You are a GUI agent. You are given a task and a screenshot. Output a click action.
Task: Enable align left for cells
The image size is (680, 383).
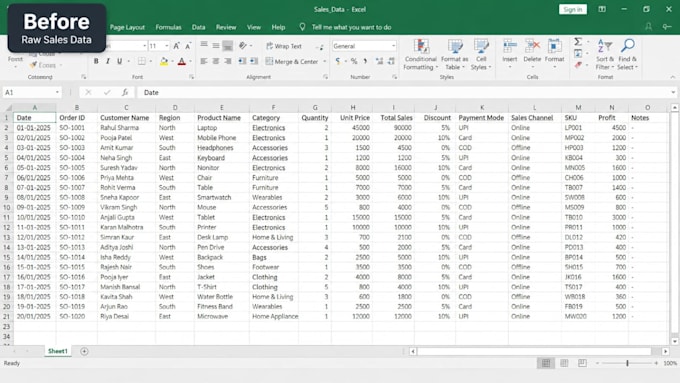[203, 61]
